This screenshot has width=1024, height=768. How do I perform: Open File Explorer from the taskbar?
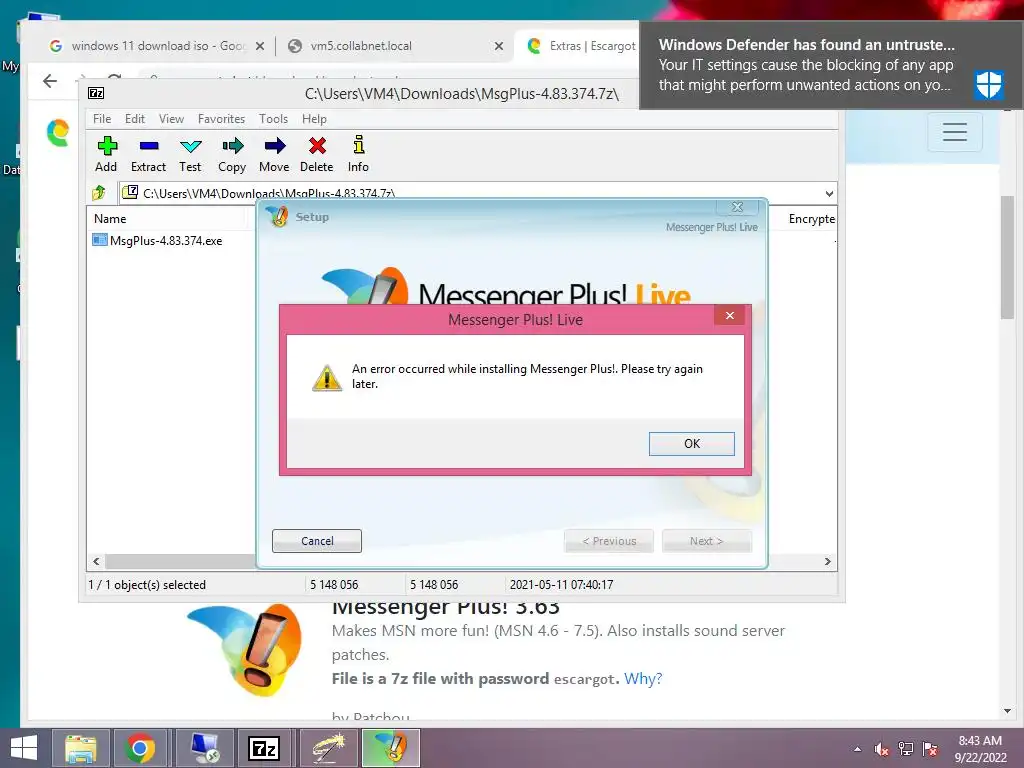80,748
